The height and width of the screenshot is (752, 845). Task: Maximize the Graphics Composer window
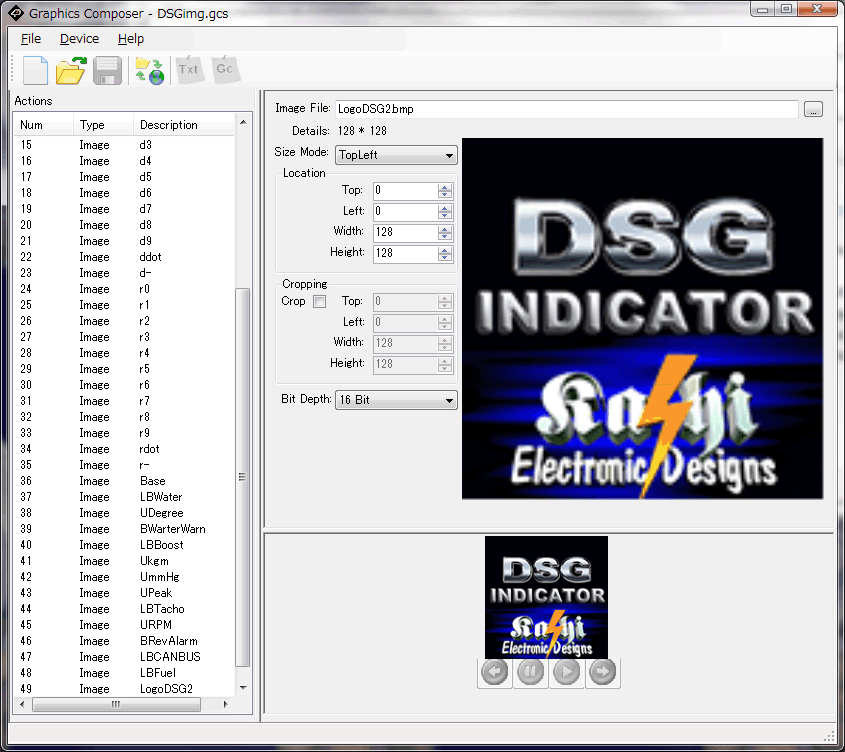click(x=786, y=9)
